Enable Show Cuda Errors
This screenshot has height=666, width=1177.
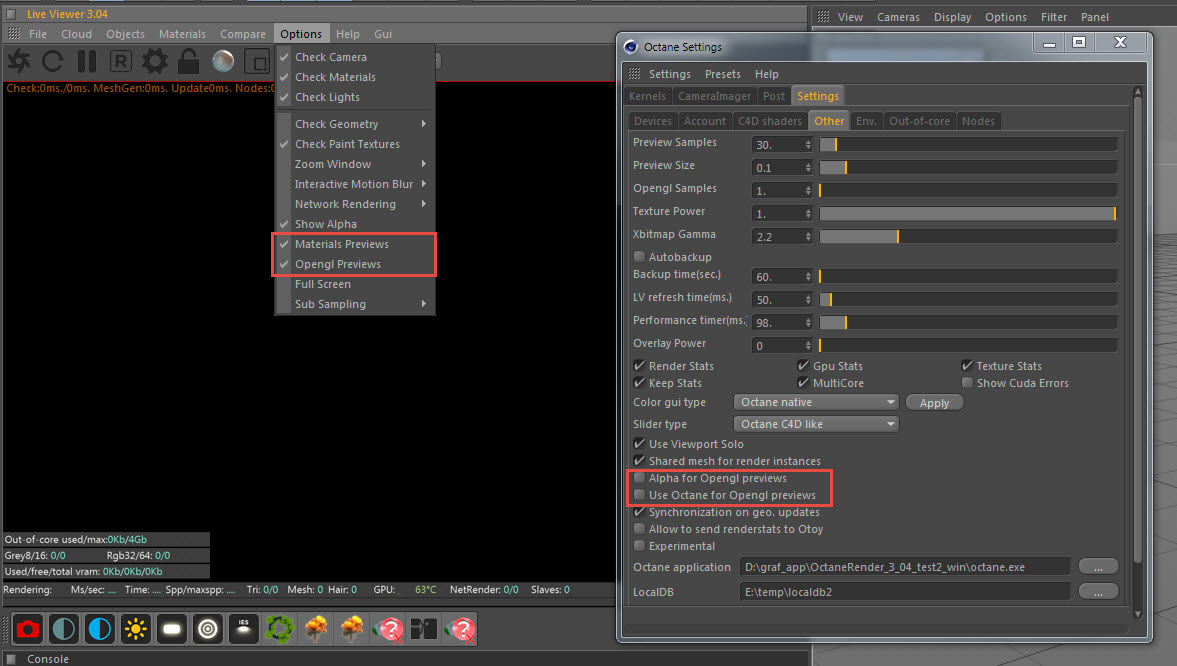click(967, 383)
